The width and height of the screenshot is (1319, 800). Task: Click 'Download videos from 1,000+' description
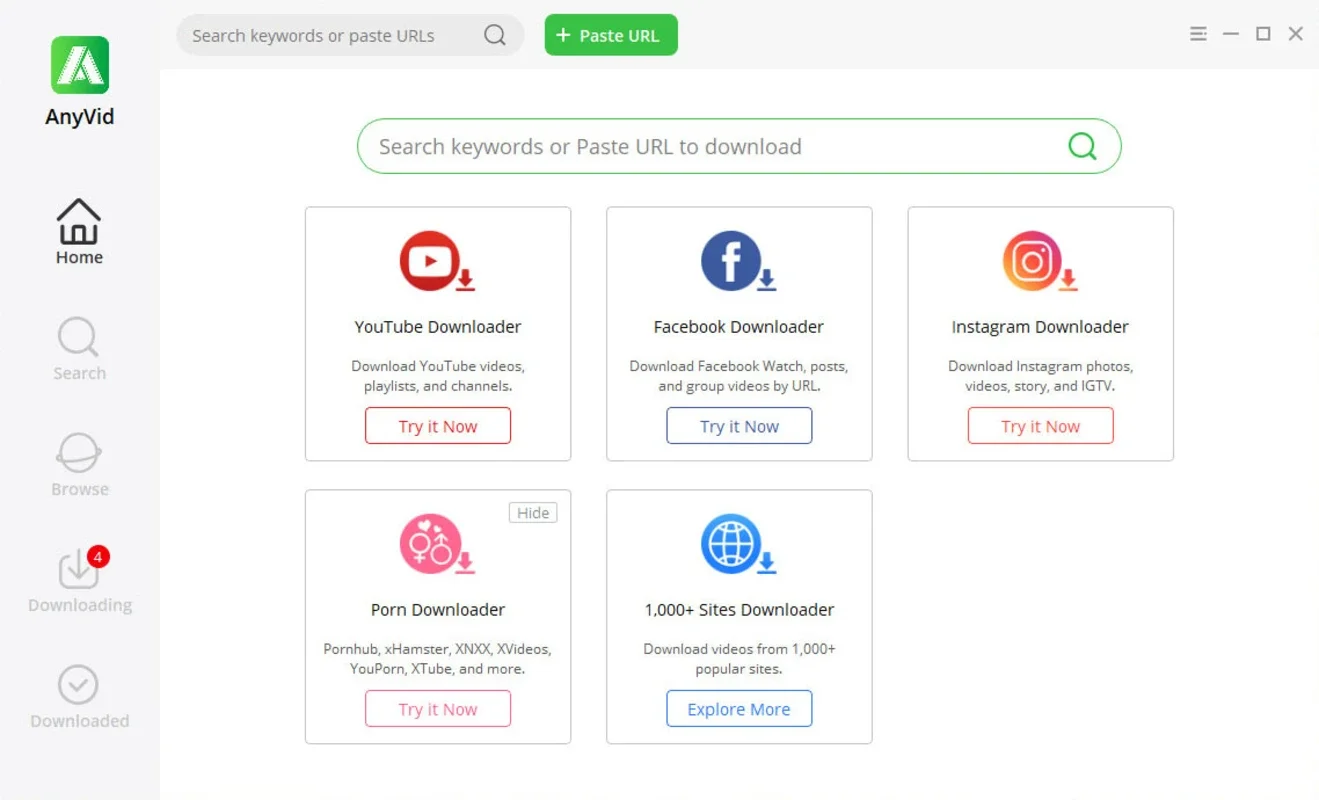pos(739,659)
